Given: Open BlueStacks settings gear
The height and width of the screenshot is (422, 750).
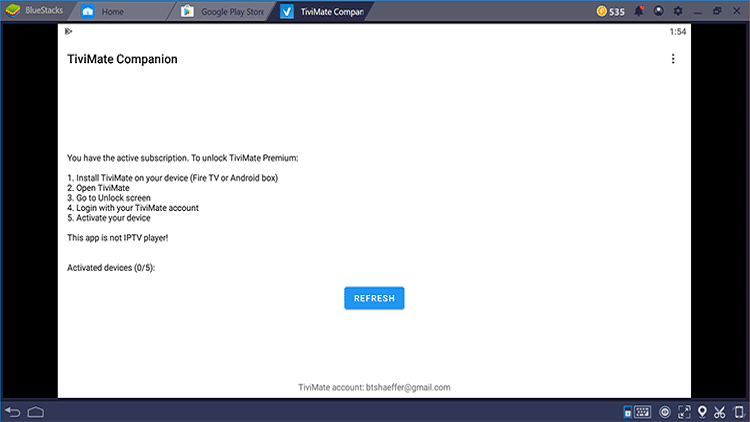Looking at the screenshot, I should (x=678, y=11).
